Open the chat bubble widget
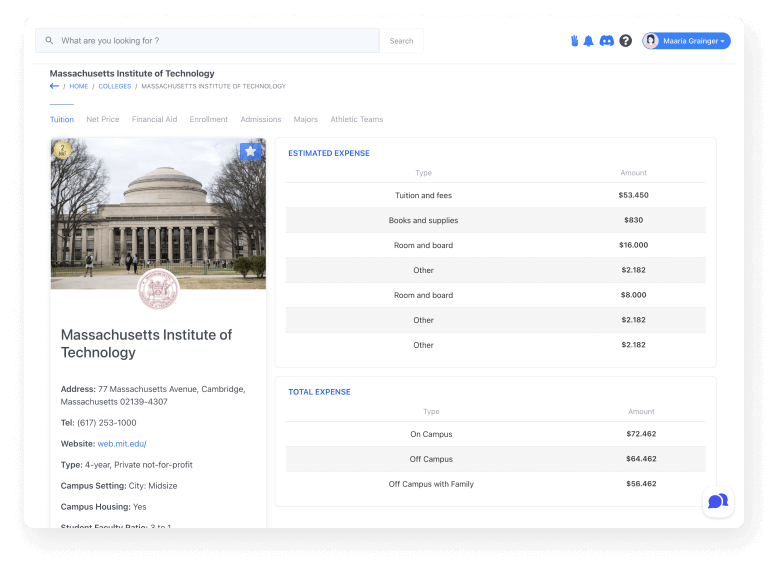780x570 pixels. click(x=717, y=501)
